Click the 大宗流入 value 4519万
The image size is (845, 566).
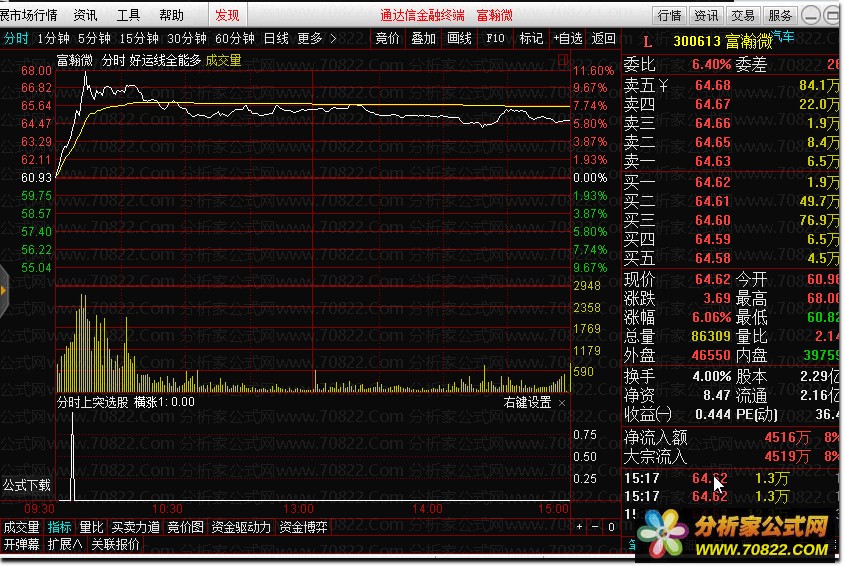787,457
